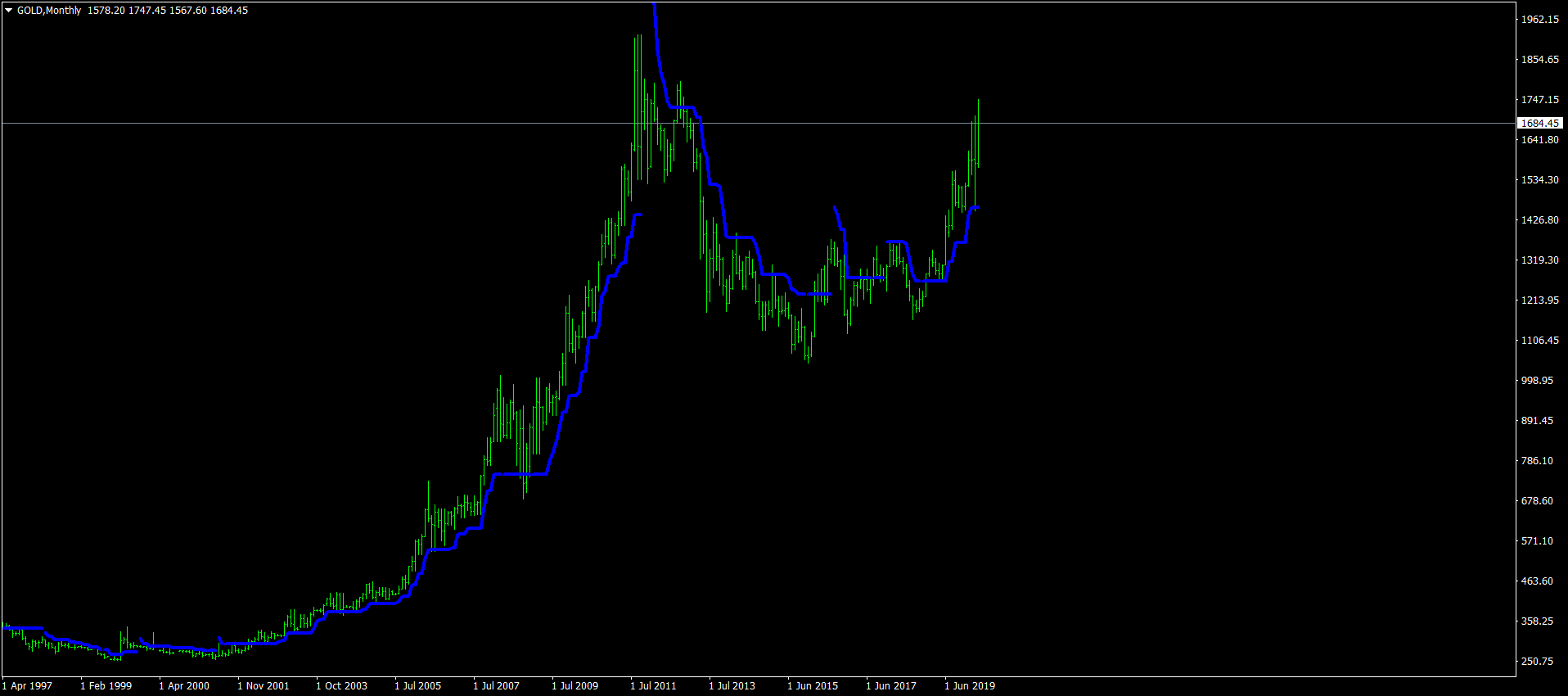Screen dimensions: 1568x696
Task: Click the 1962.15 price scale label
Action: (x=1540, y=20)
